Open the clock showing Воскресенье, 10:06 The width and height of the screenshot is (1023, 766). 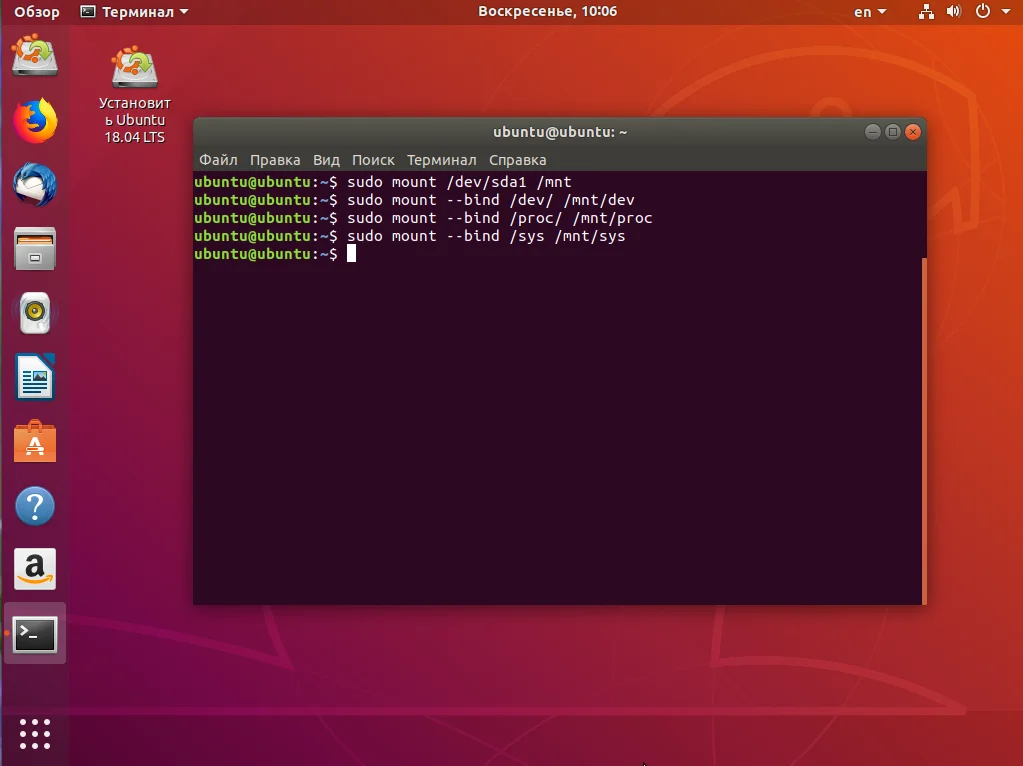tap(547, 12)
